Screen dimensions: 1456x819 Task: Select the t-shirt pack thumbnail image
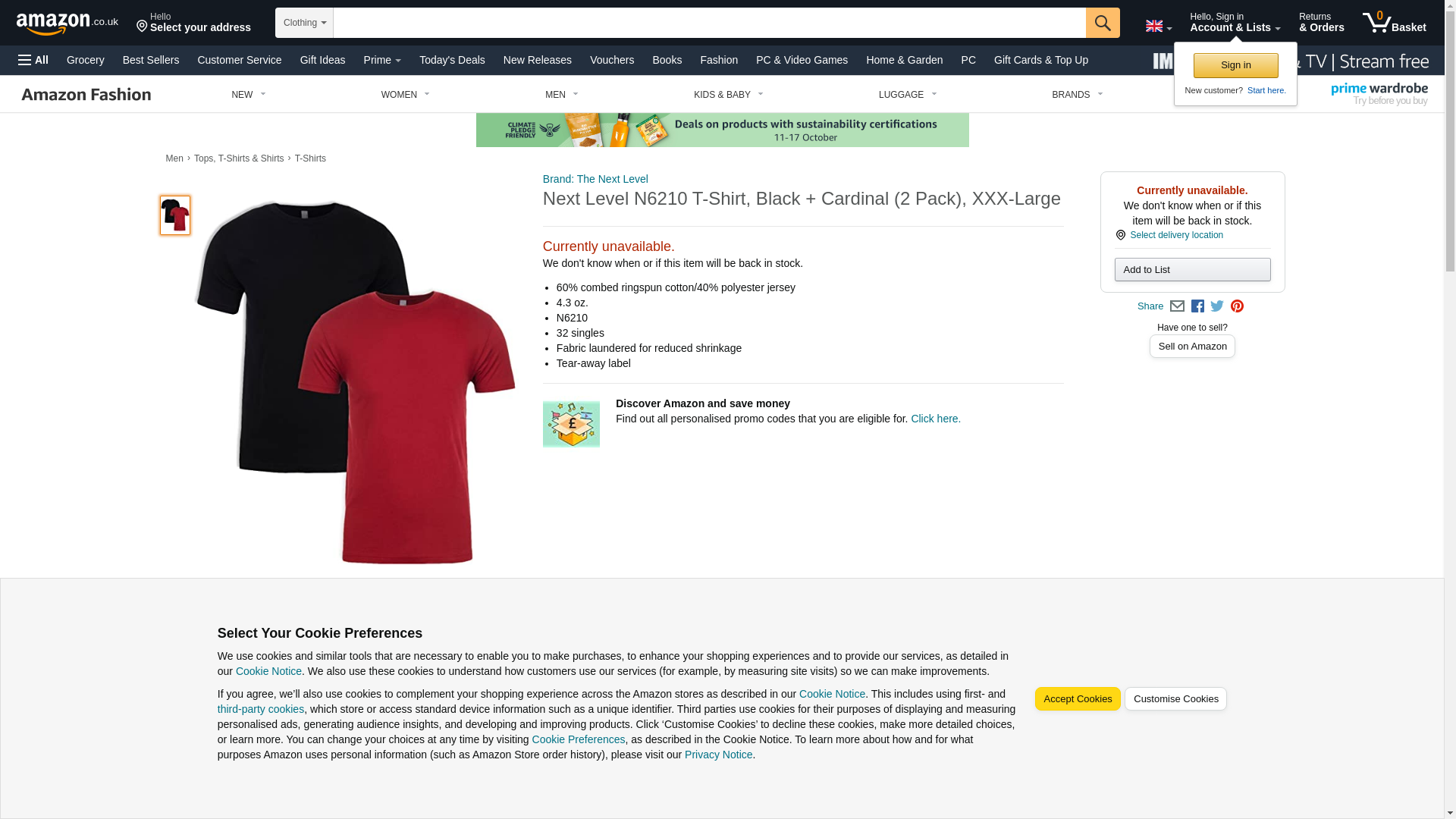point(175,215)
